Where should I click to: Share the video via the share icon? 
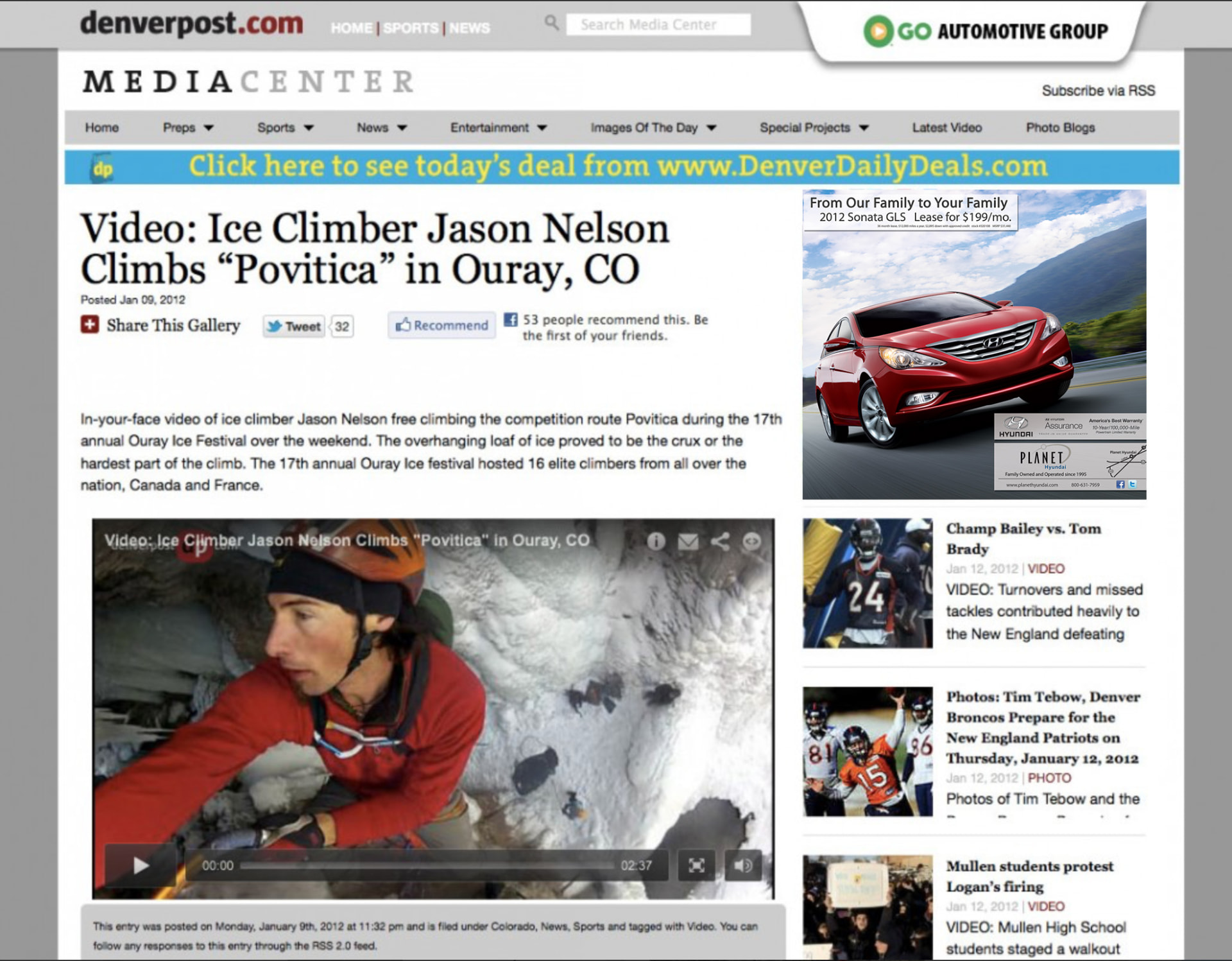720,541
